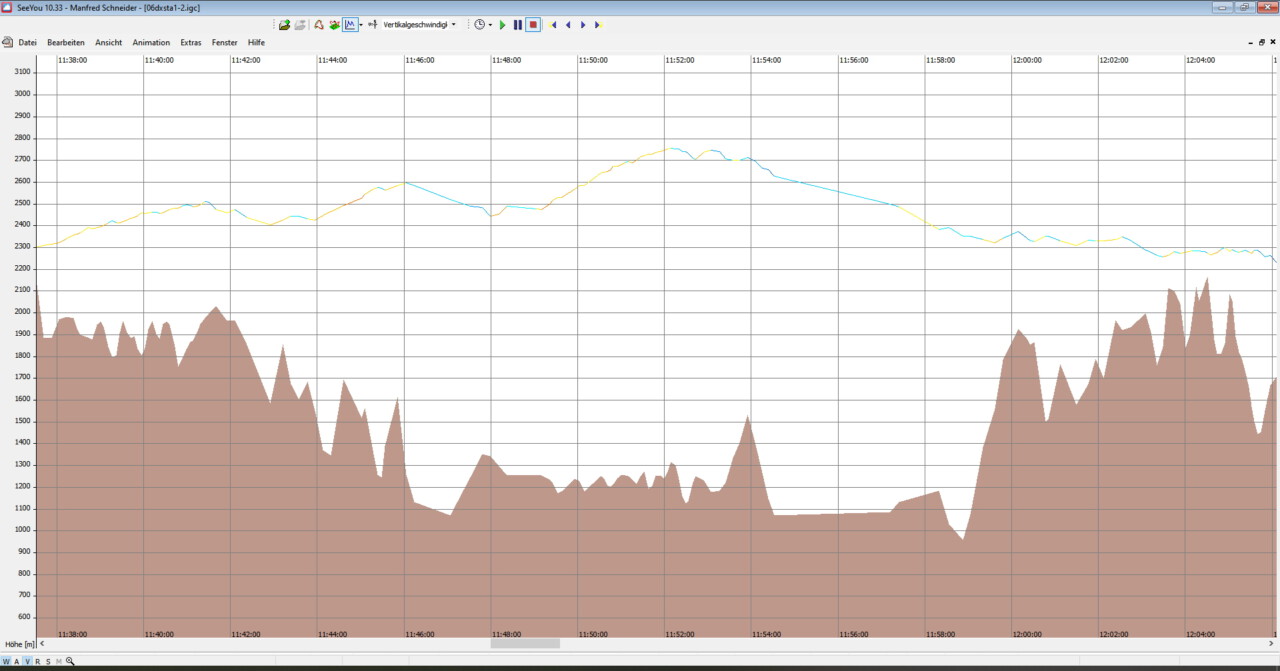
Task: Click the 11:56:00 label on bottom time axis
Action: (x=854, y=634)
